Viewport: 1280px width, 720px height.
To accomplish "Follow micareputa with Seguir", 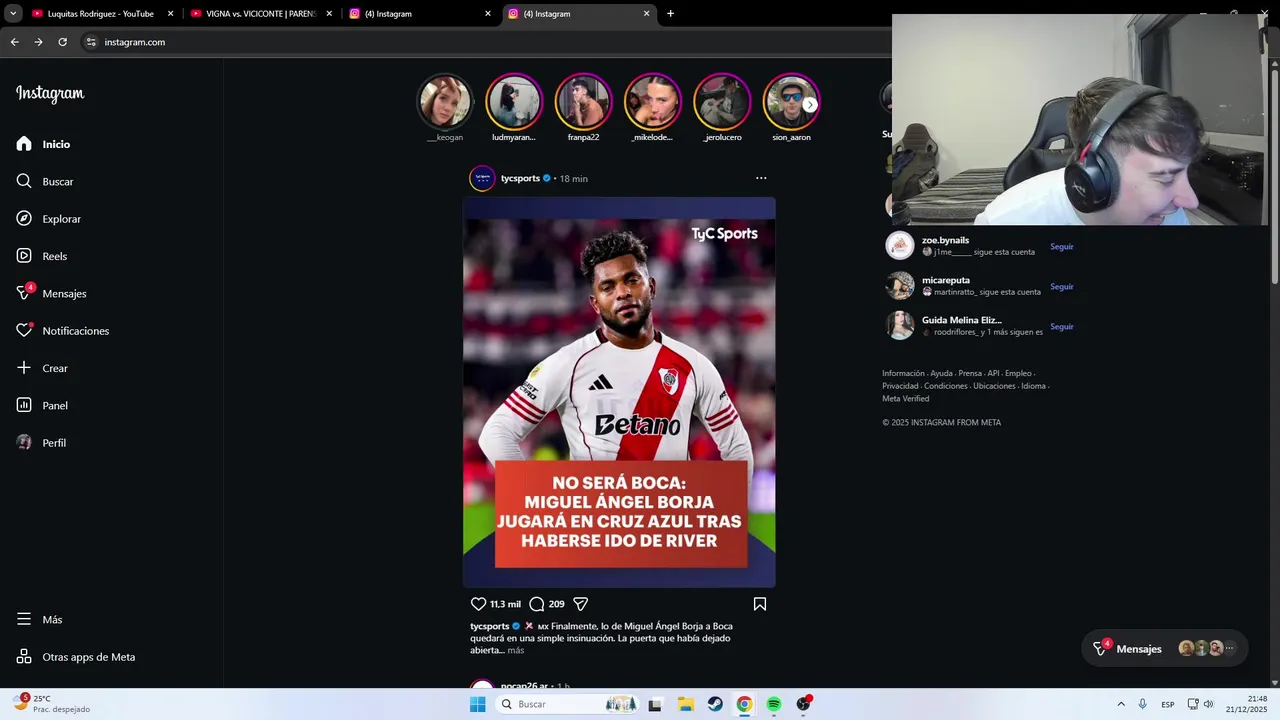I will (1061, 286).
